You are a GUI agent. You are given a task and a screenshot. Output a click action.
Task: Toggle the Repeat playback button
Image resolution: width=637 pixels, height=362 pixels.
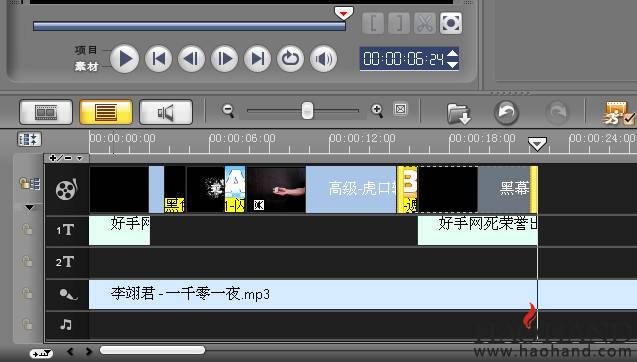(290, 59)
